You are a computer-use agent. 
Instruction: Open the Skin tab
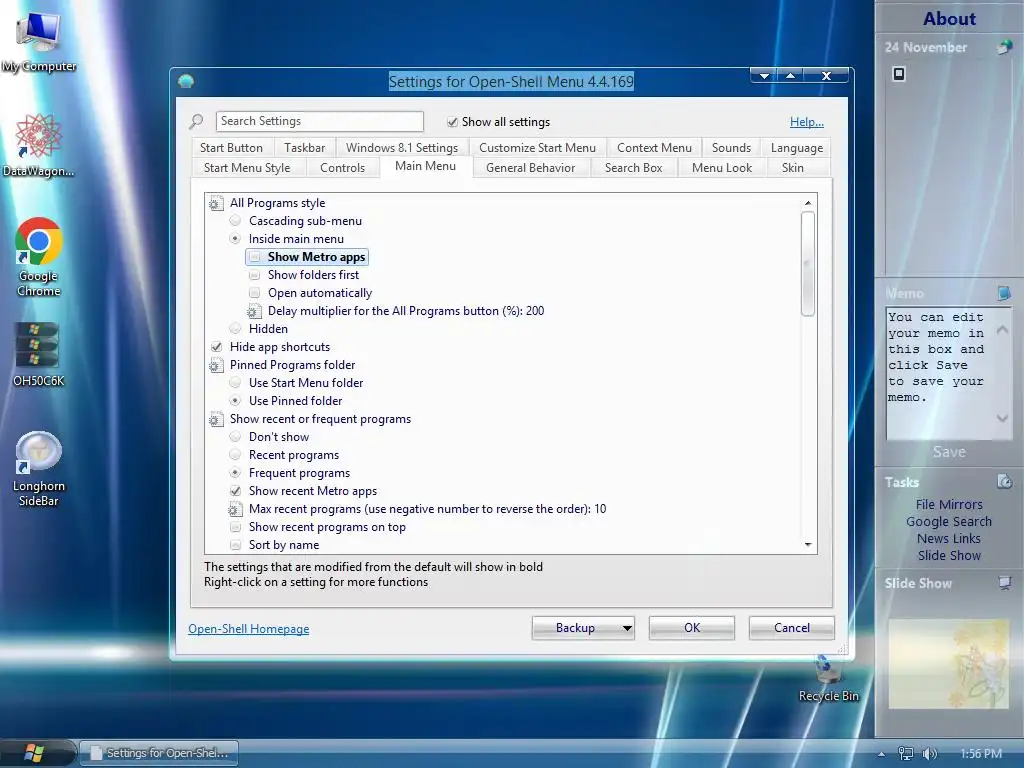(x=793, y=168)
